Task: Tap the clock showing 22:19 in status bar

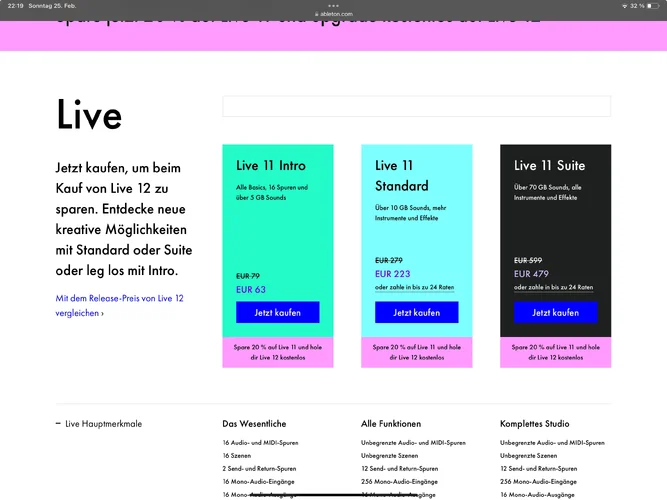Action: click(x=15, y=6)
